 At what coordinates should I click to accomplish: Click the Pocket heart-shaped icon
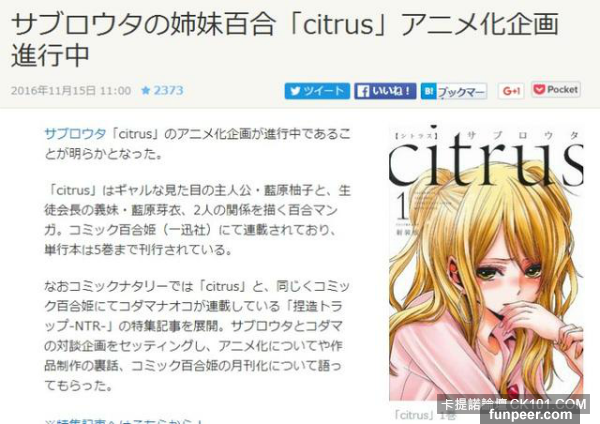539,90
